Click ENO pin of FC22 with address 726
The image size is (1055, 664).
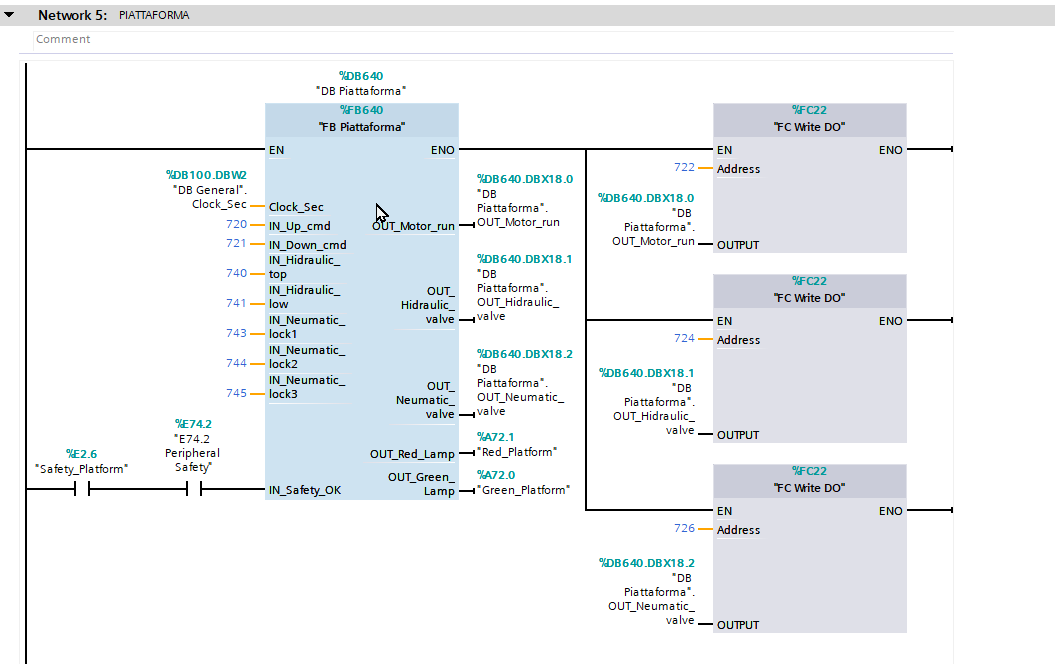point(890,511)
